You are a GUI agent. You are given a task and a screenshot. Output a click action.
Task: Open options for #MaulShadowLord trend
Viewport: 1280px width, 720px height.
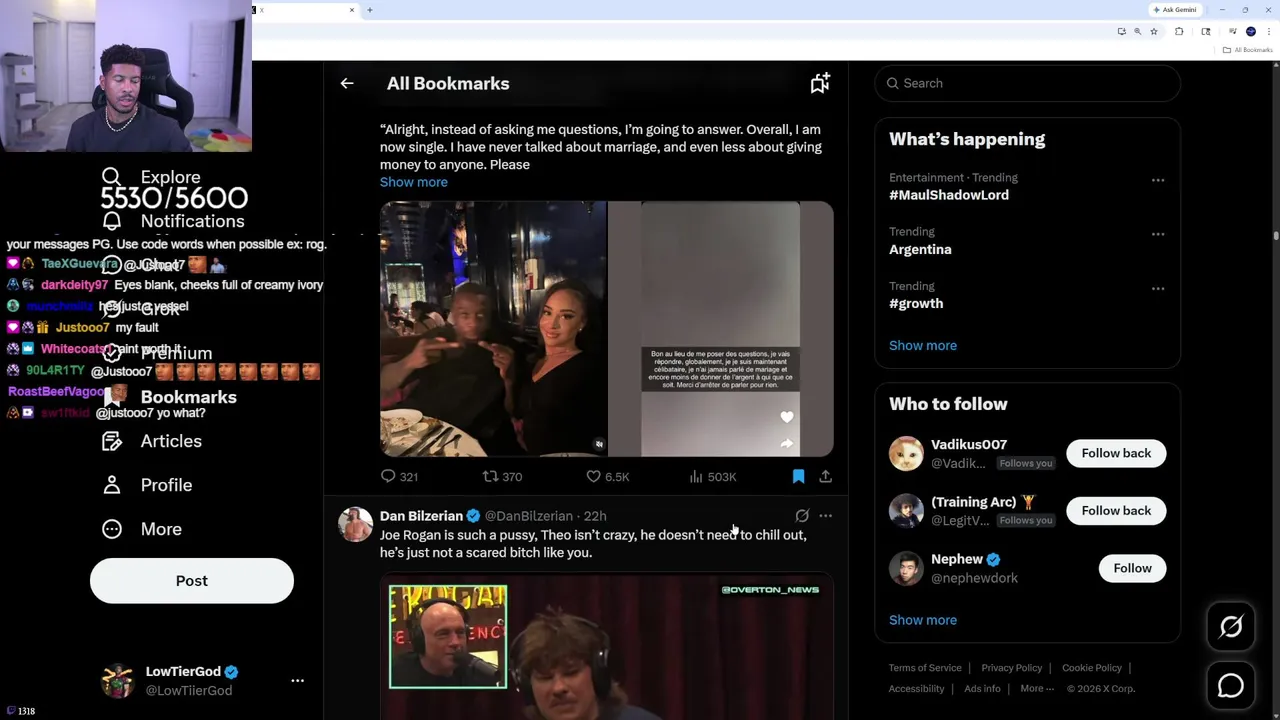tap(1158, 180)
